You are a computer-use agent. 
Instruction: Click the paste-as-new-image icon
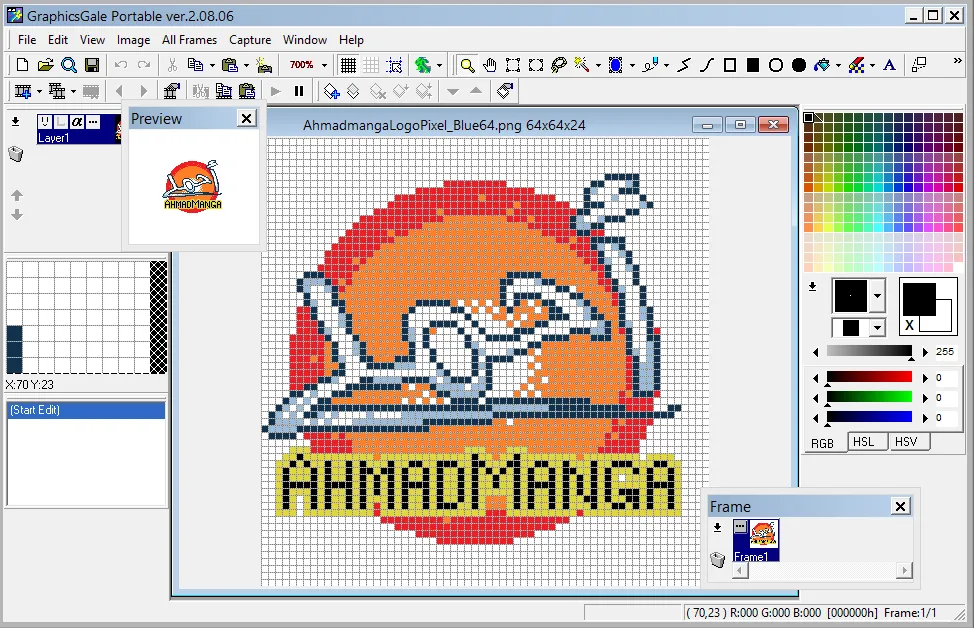coord(264,65)
